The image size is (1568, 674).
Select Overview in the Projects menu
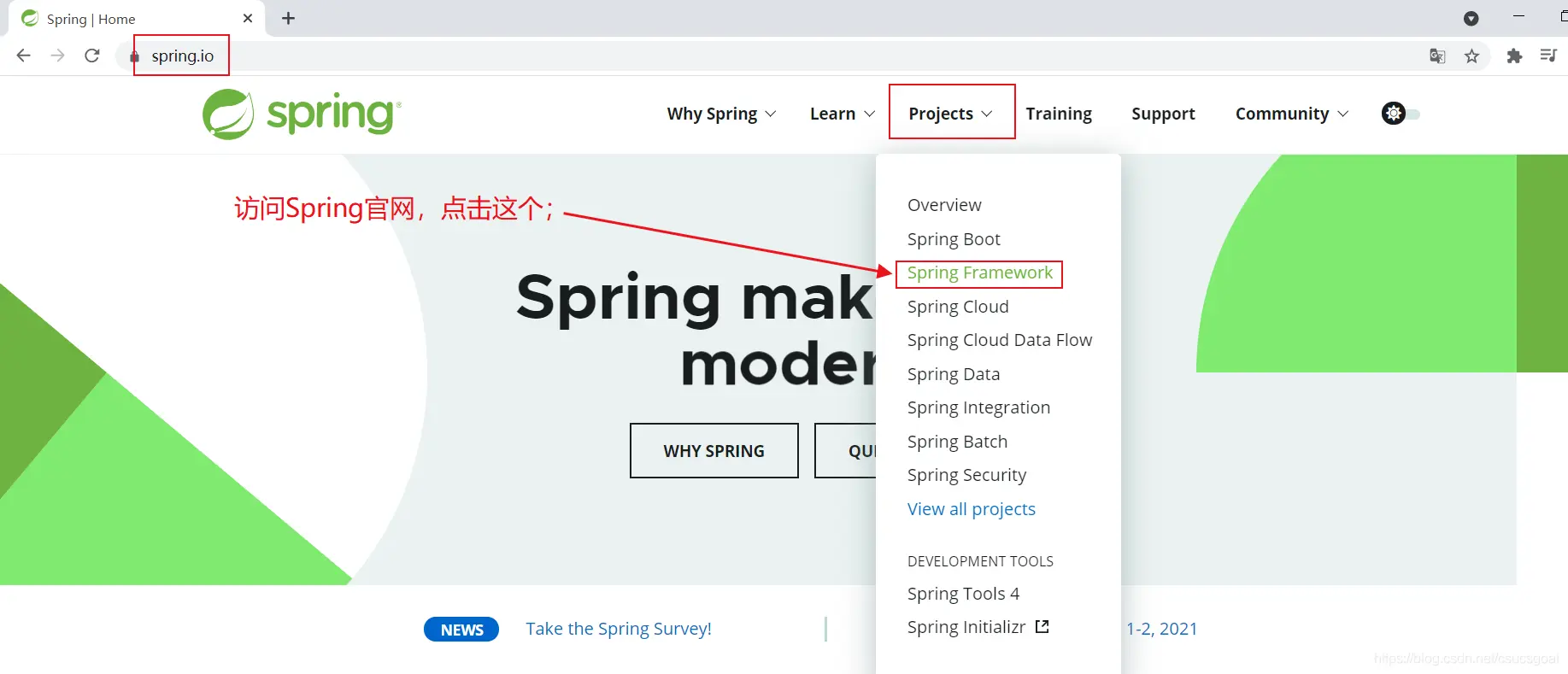944,205
